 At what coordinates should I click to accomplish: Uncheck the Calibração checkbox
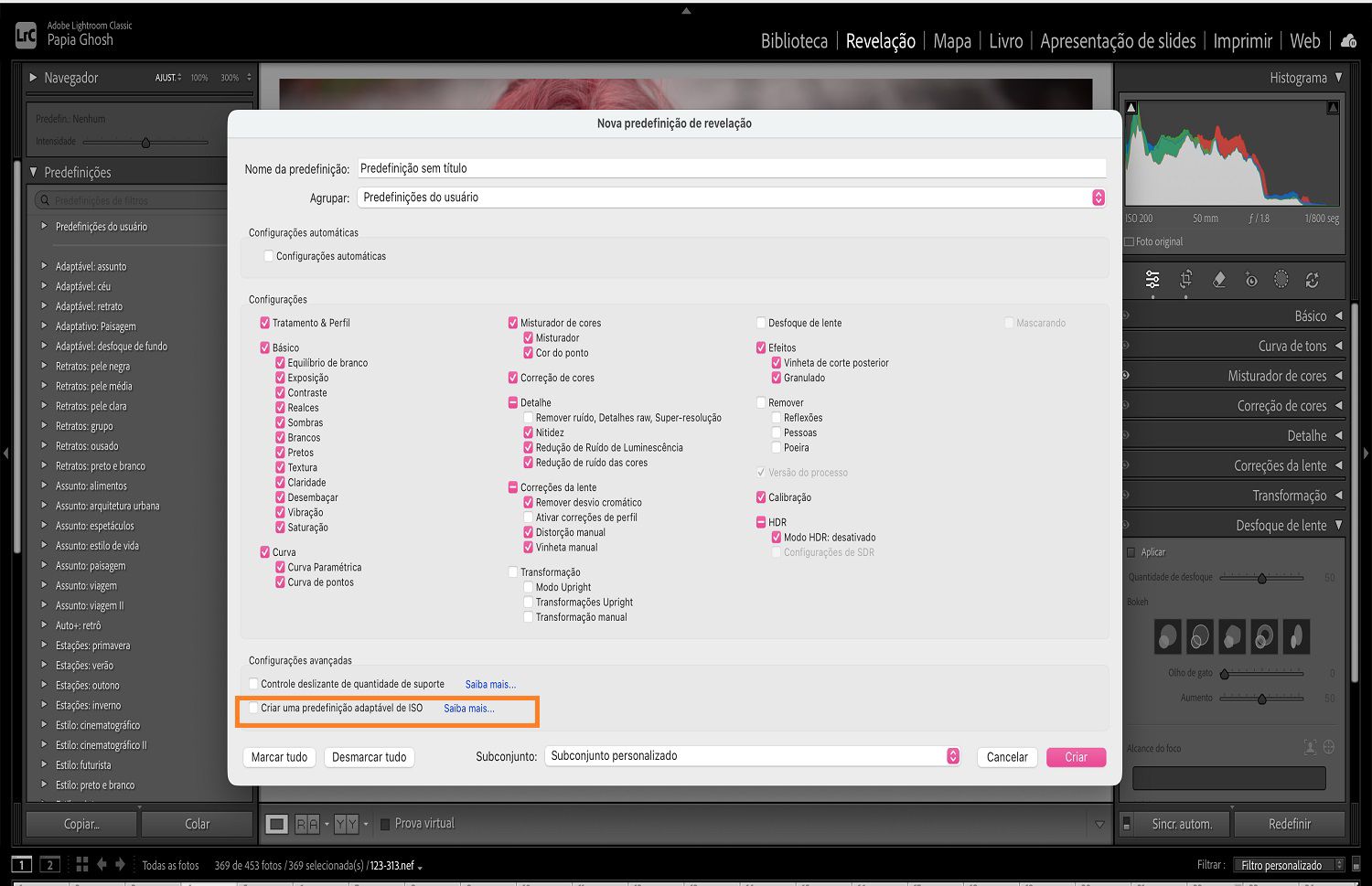[x=761, y=497]
